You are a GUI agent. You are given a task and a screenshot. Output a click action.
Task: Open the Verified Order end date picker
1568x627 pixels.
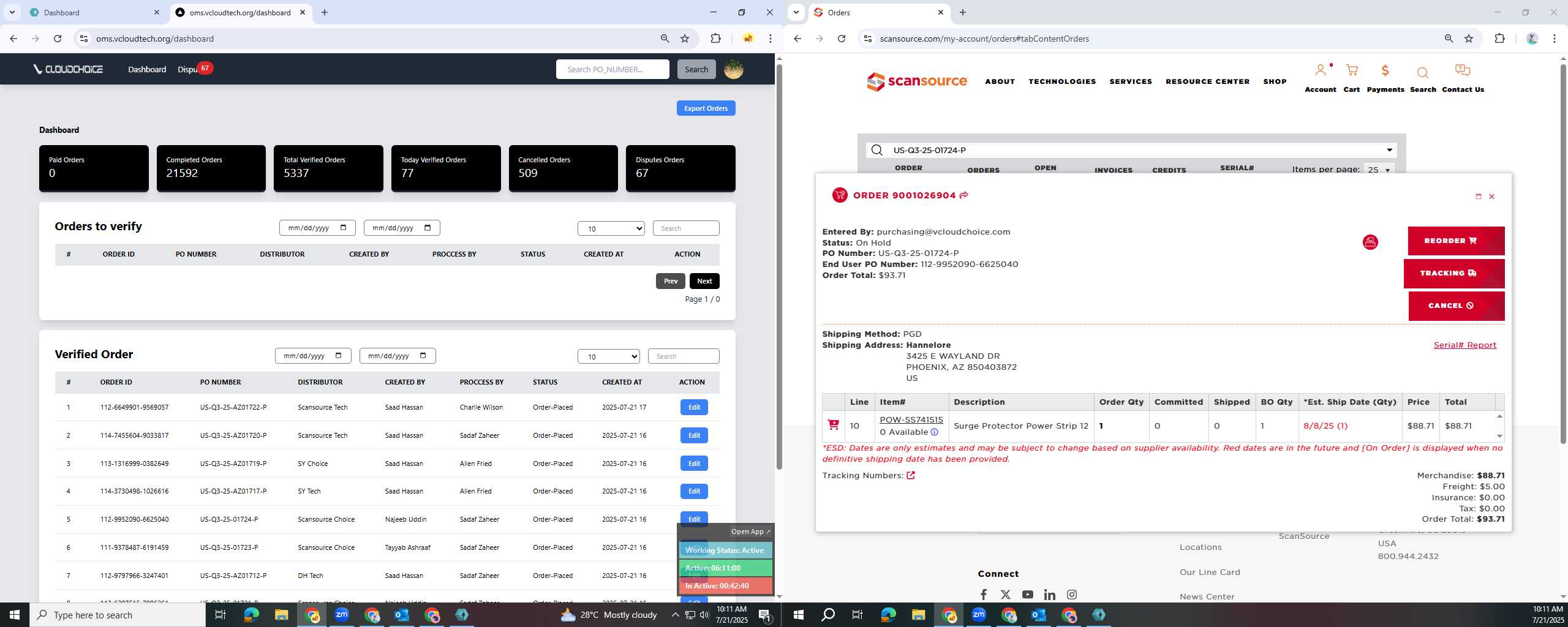423,356
